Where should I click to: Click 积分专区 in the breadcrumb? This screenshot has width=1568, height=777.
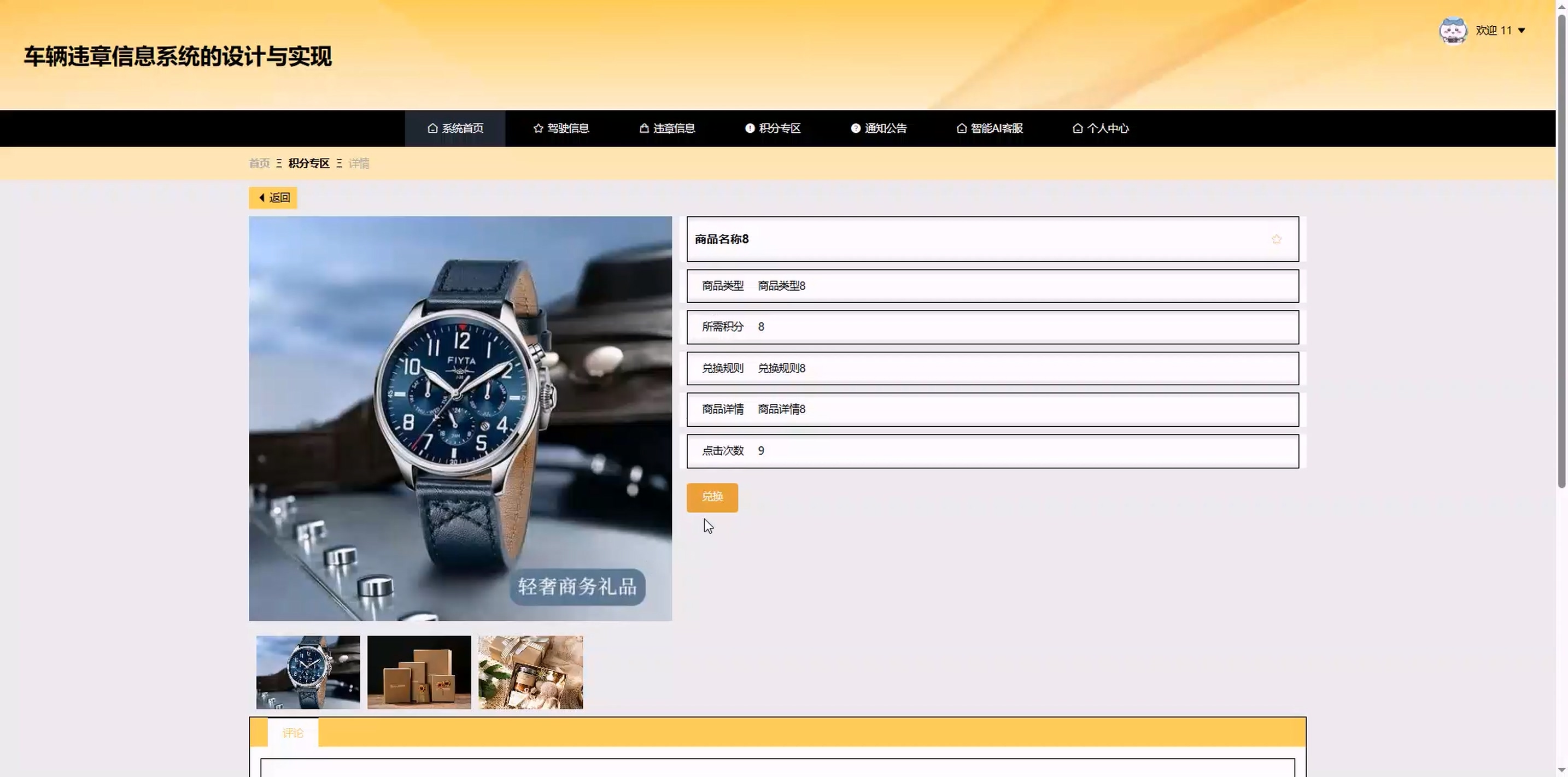coord(308,163)
